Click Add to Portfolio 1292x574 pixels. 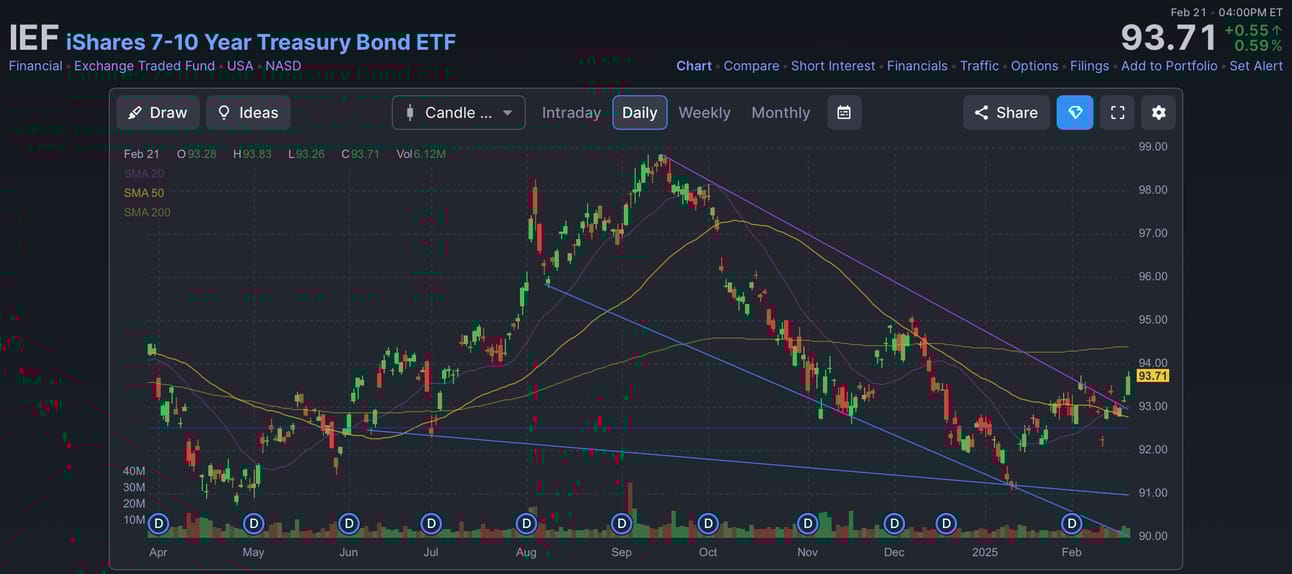(1169, 66)
